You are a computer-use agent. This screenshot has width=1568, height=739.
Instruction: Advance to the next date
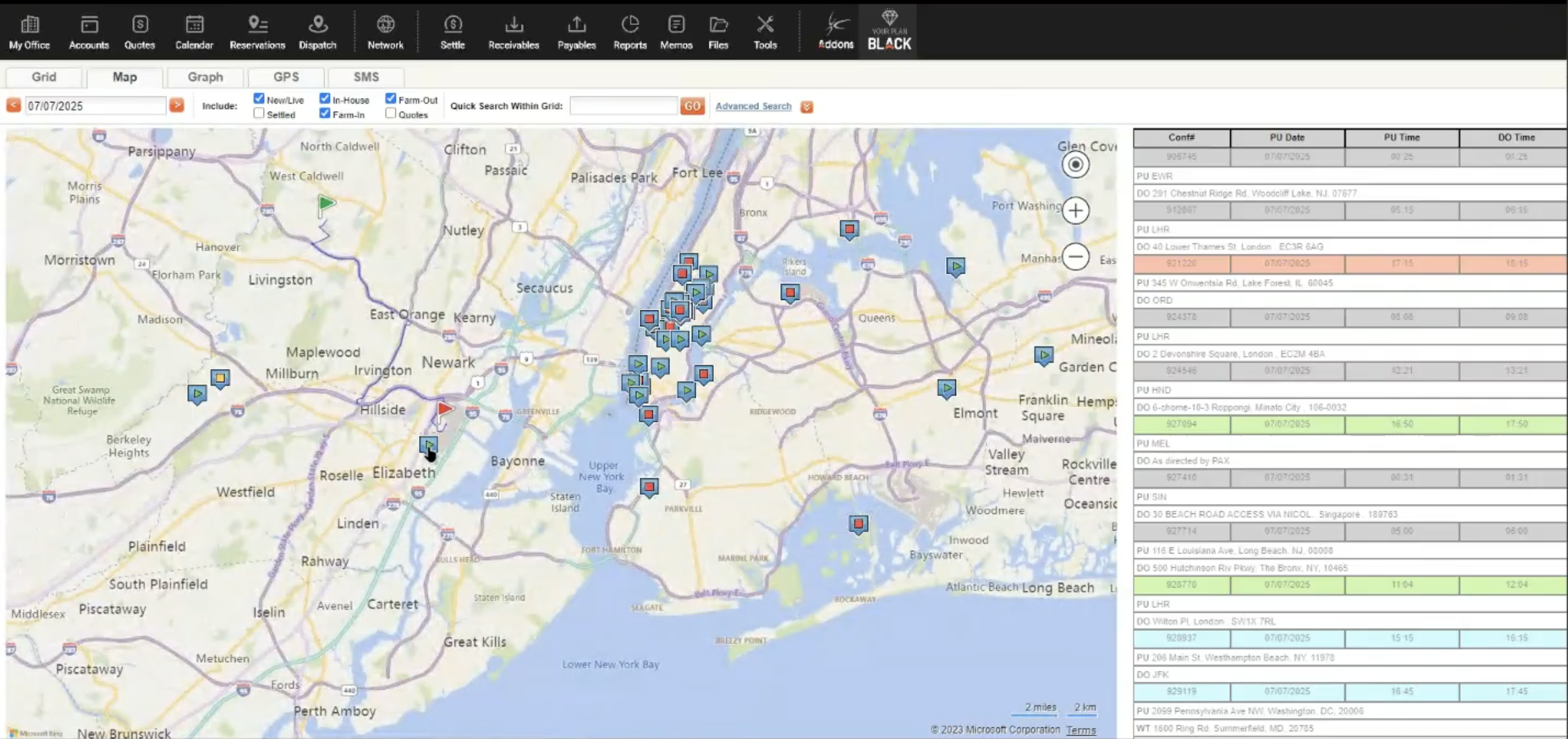click(x=177, y=105)
